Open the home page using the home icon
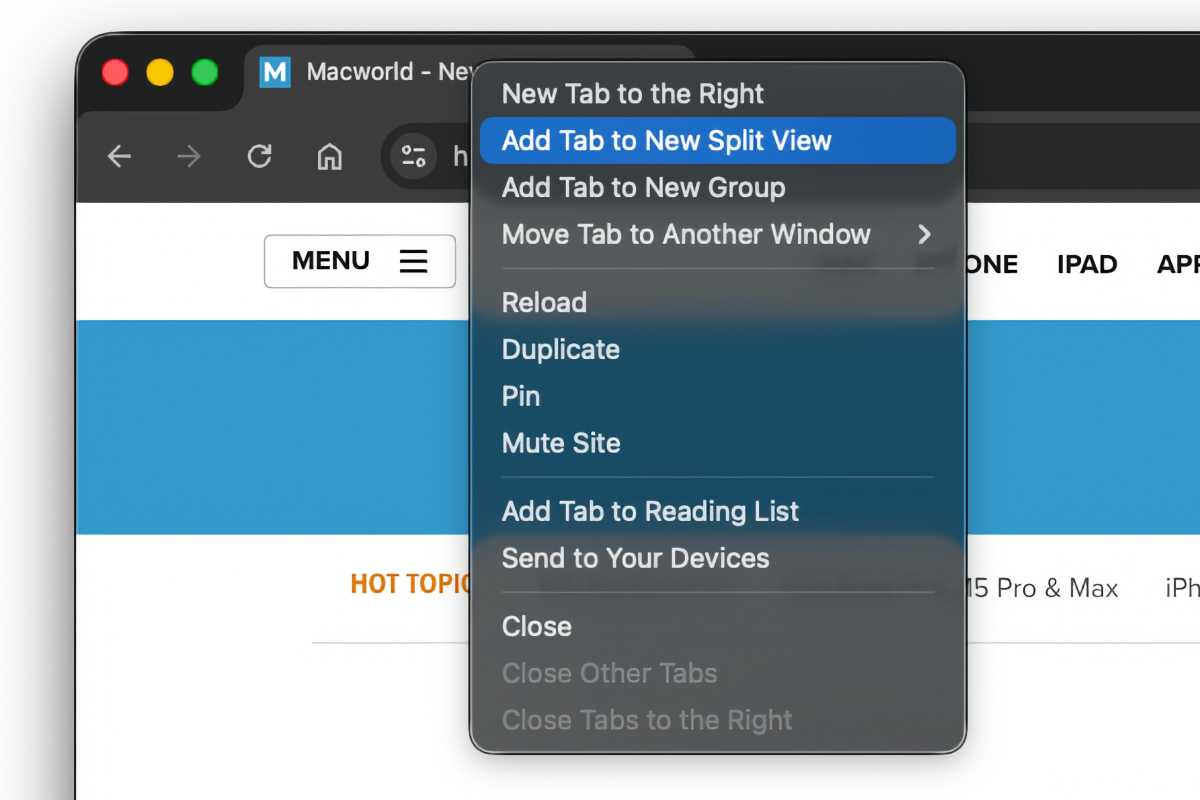Image resolution: width=1200 pixels, height=800 pixels. click(x=329, y=156)
